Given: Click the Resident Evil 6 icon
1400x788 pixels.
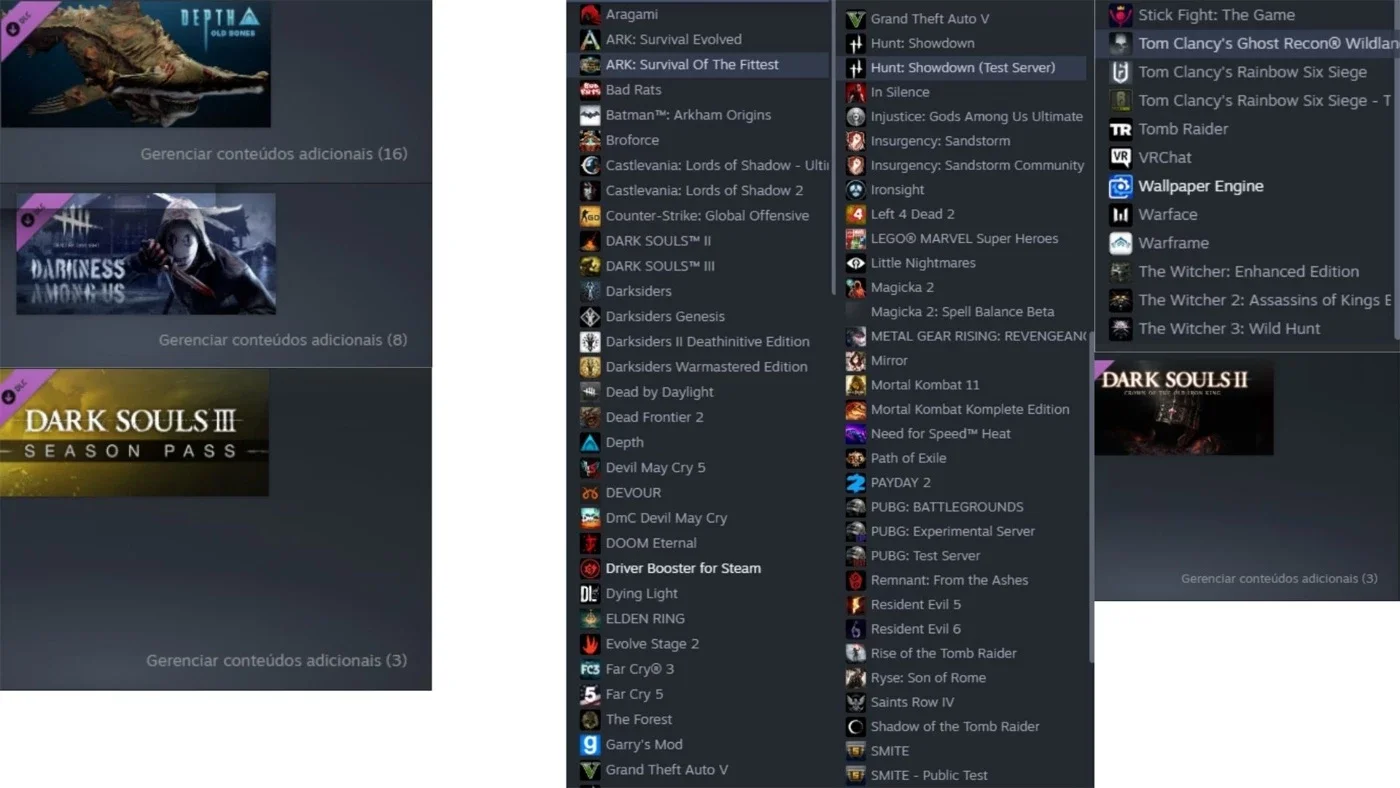Looking at the screenshot, I should [855, 629].
